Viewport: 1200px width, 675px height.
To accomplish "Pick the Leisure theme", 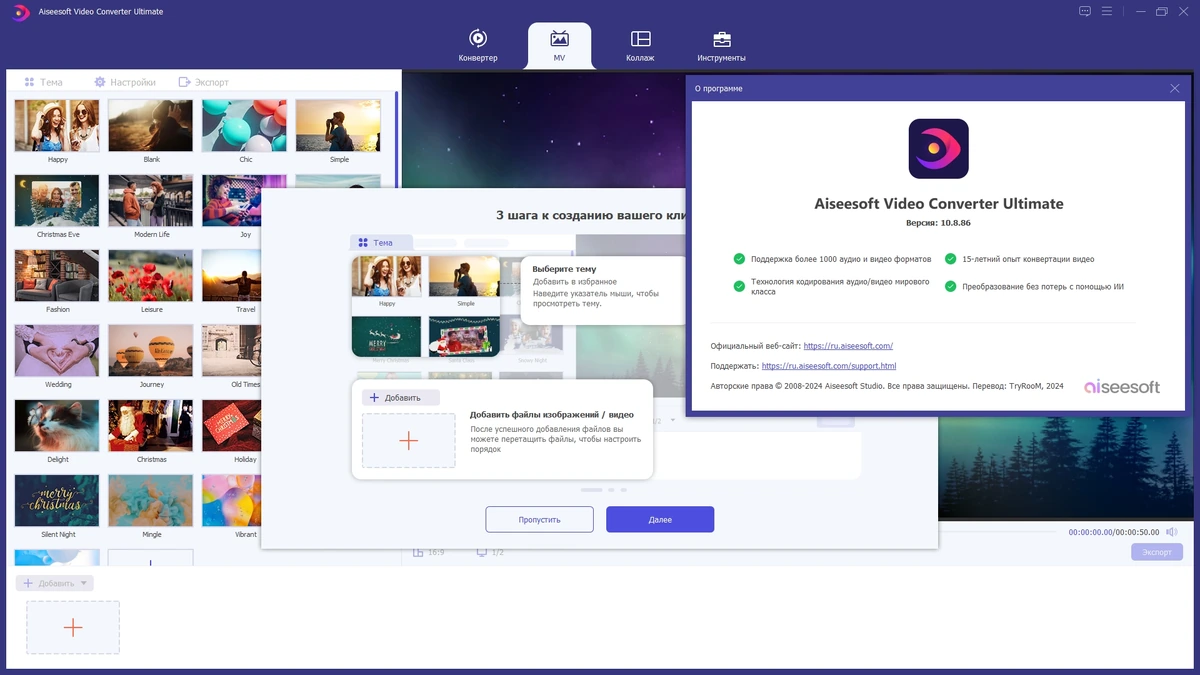I will point(151,275).
